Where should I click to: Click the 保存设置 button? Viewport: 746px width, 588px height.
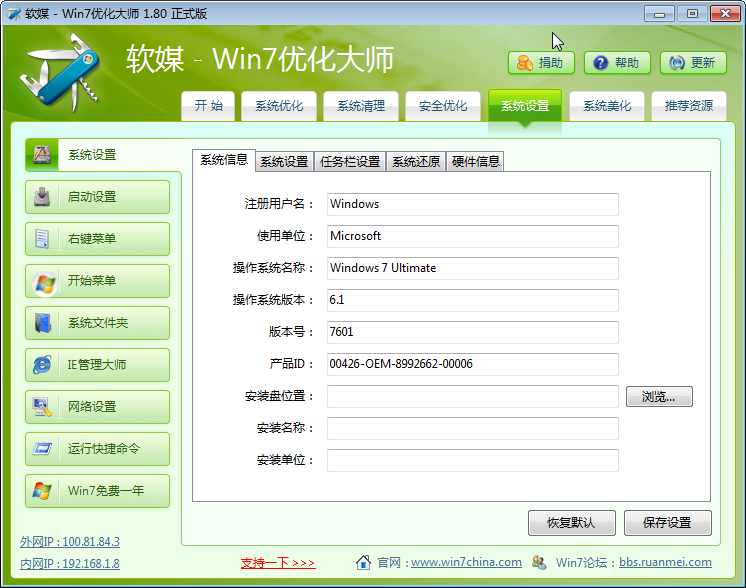tap(667, 523)
